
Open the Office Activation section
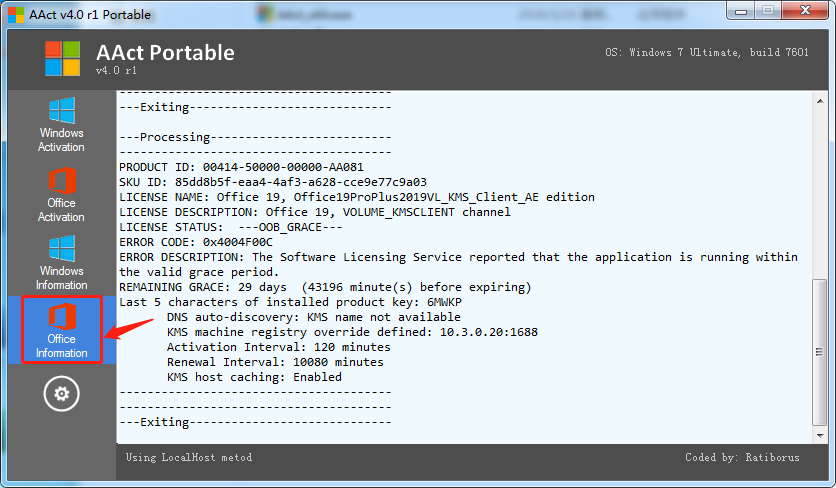point(61,194)
